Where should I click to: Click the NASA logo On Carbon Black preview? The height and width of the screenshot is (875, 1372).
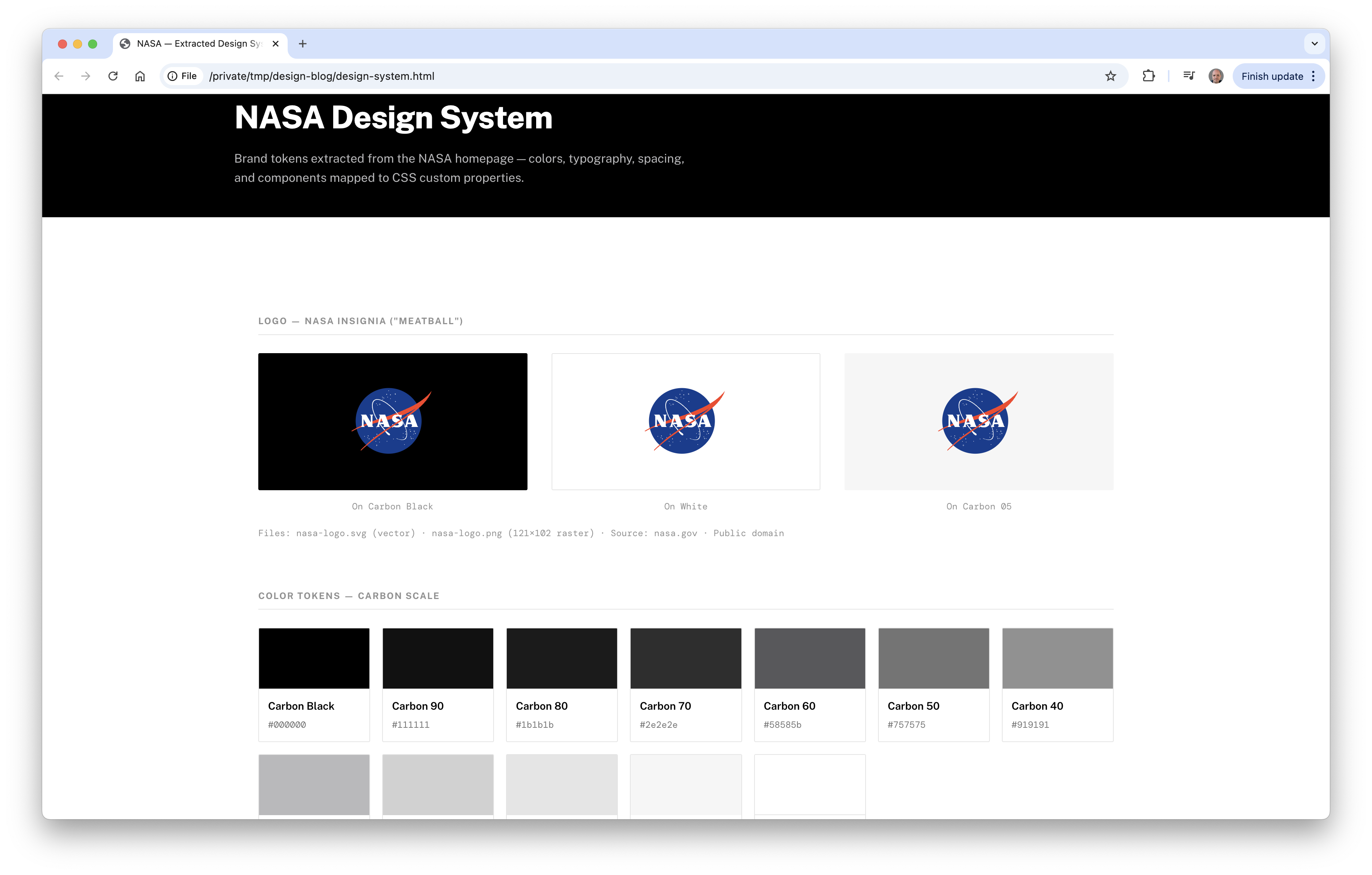(x=393, y=422)
